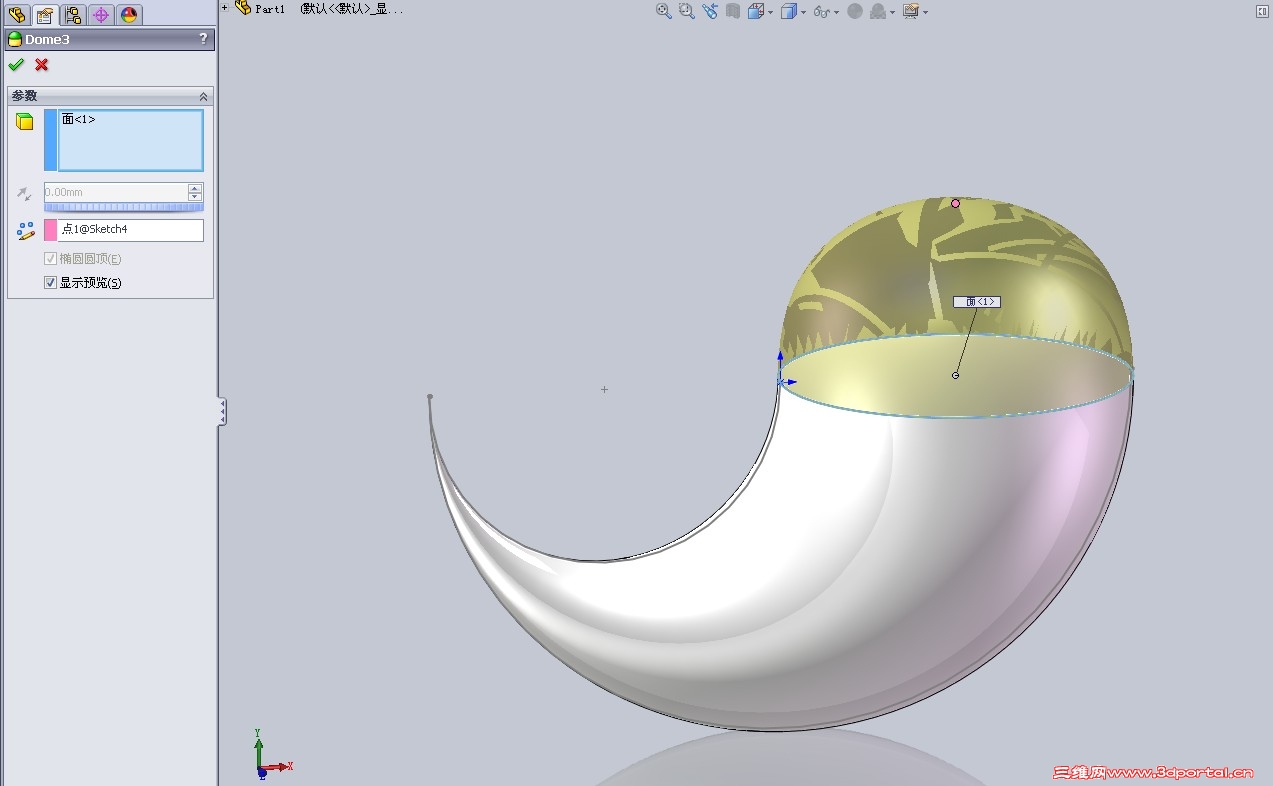Image resolution: width=1273 pixels, height=786 pixels.
Task: Select the 面<1> entry in face list
Action: tap(79, 119)
